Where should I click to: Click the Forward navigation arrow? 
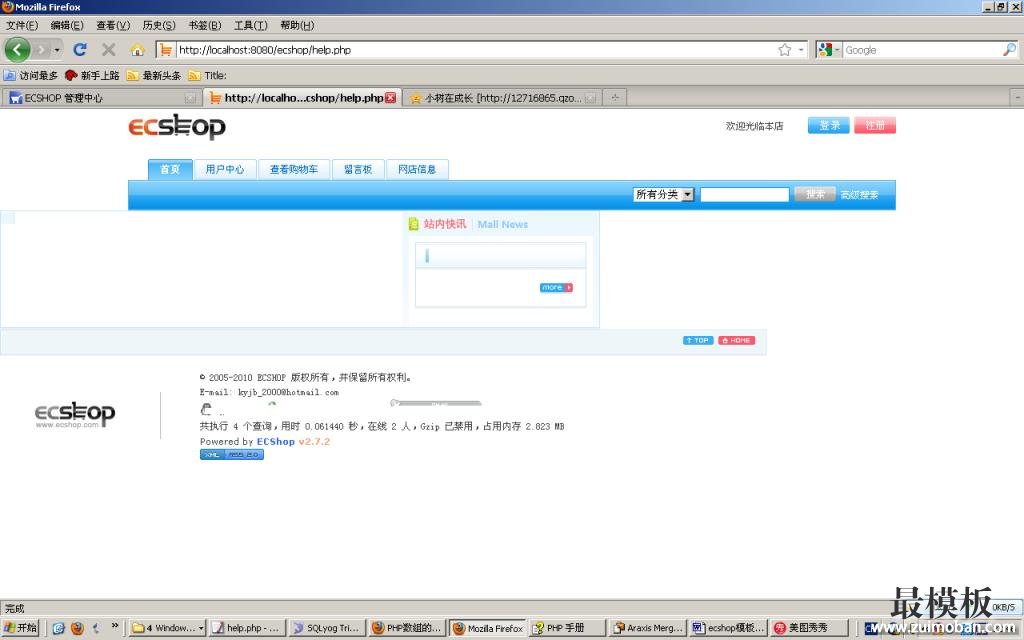pyautogui.click(x=40, y=50)
